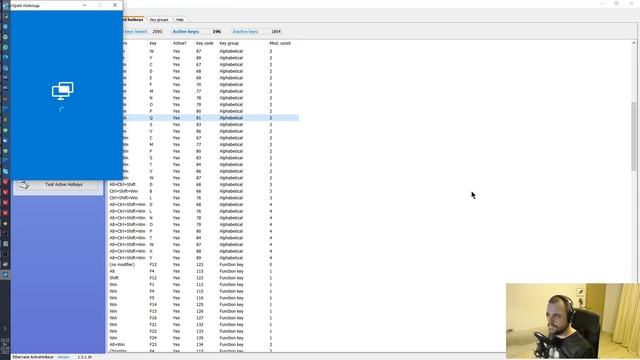
Task: Sort table by Key code column header
Action: [204, 43]
